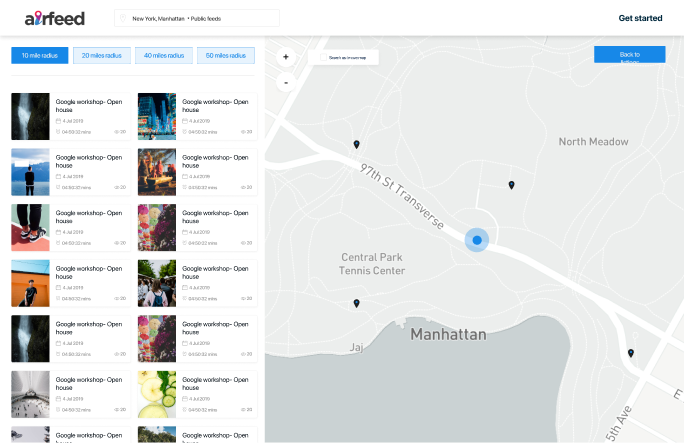Image resolution: width=684 pixels, height=443 pixels.
Task: Click the Manhattan map label
Action: [x=448, y=334]
